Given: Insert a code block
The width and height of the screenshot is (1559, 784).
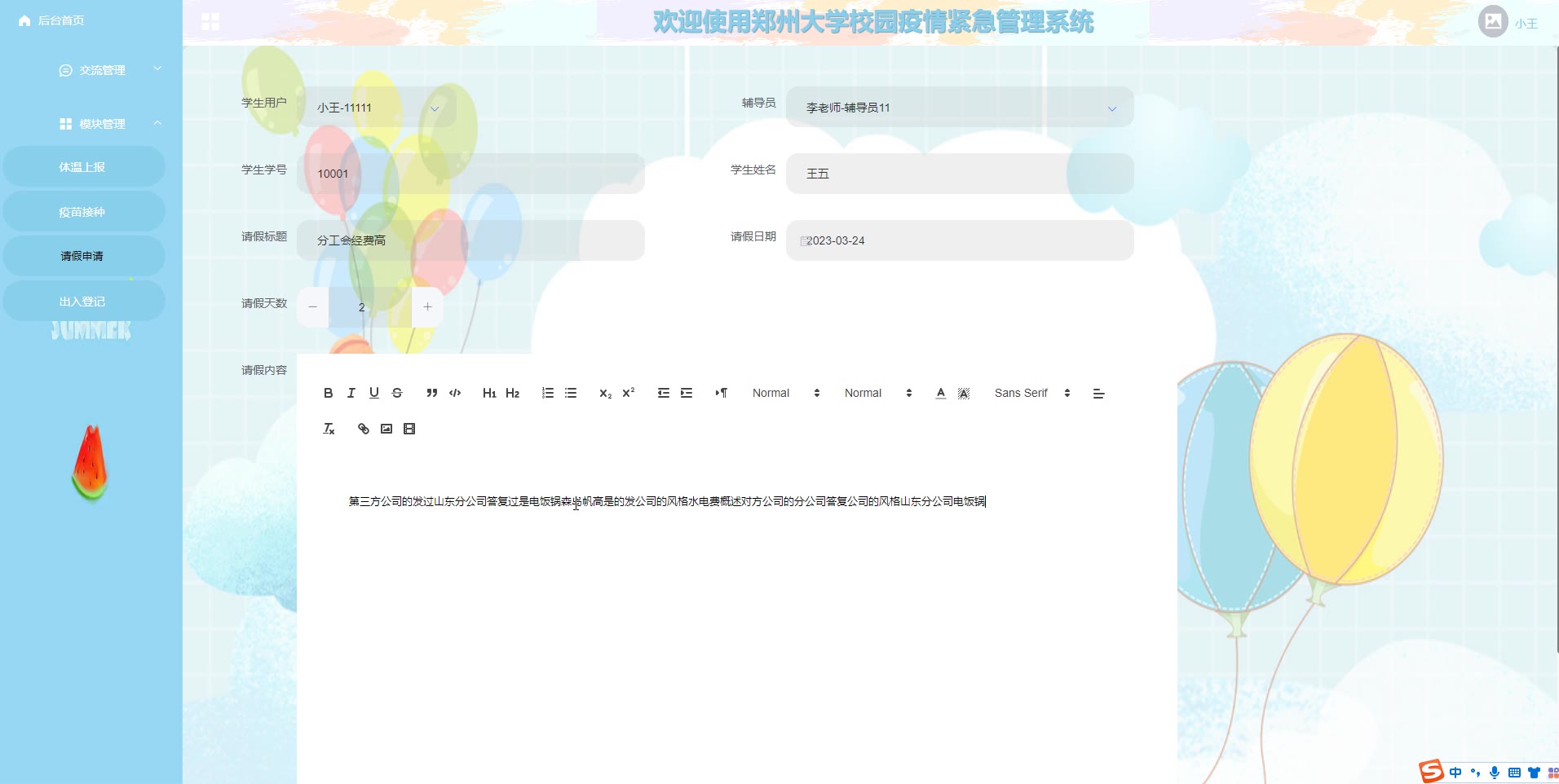Looking at the screenshot, I should tap(455, 393).
